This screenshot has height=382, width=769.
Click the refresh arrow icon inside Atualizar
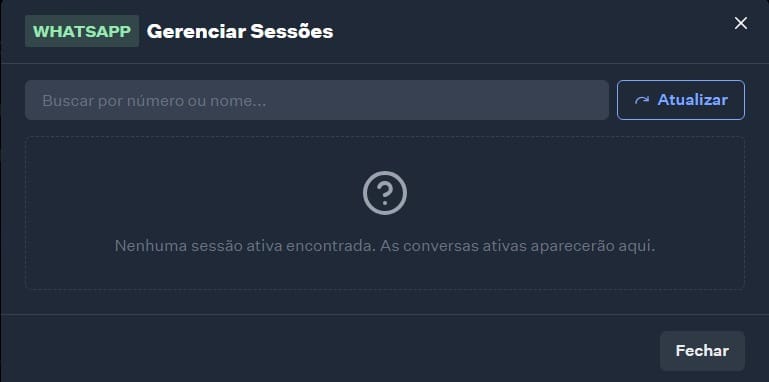[x=641, y=101]
